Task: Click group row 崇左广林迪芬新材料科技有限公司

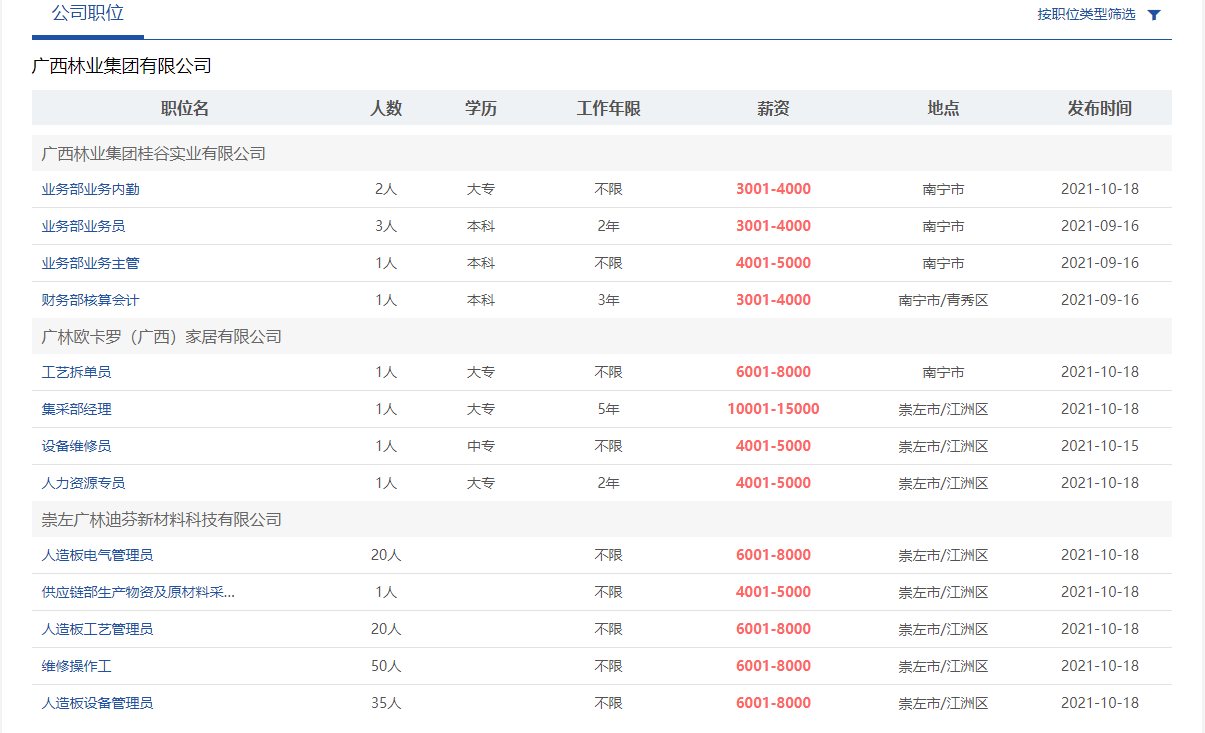Action: [602, 519]
